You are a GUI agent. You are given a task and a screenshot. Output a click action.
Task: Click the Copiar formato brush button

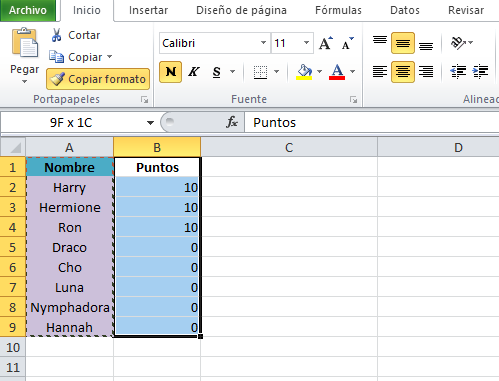click(98, 79)
